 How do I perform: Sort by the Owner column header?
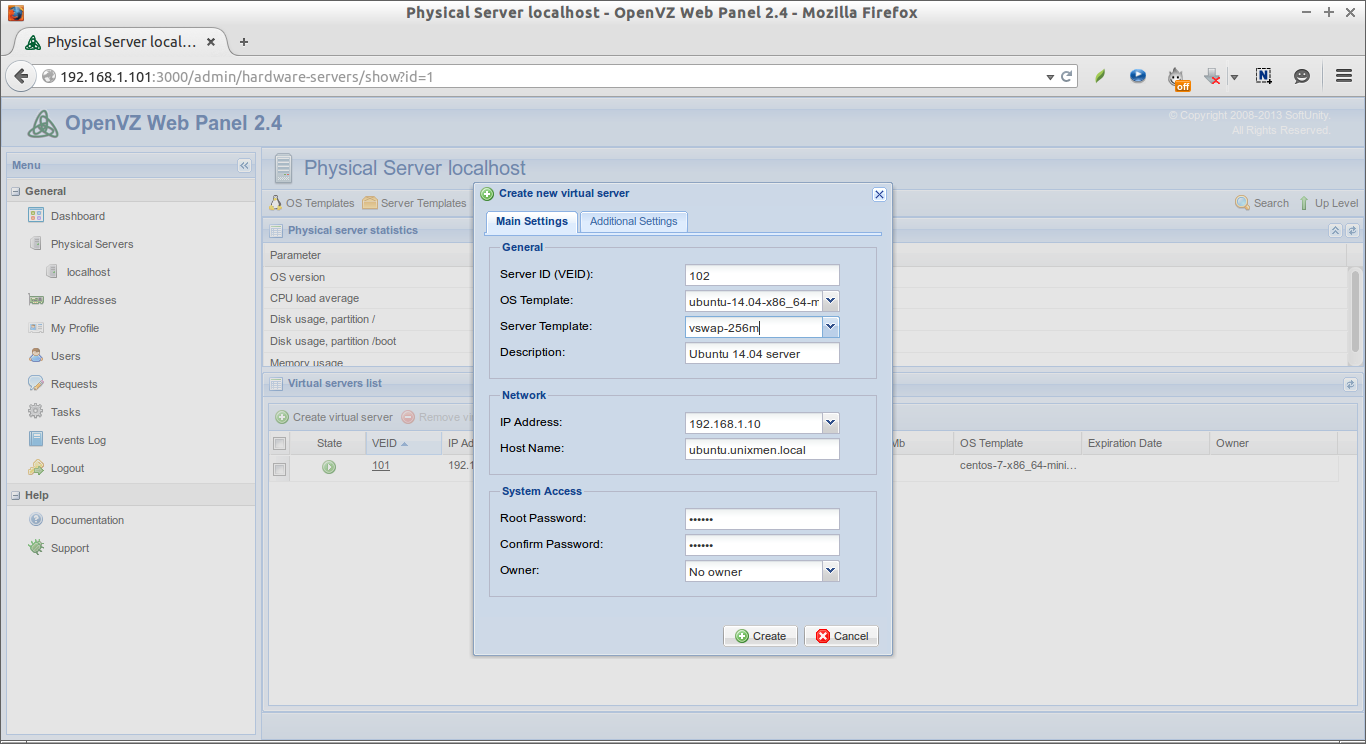tap(1273, 443)
